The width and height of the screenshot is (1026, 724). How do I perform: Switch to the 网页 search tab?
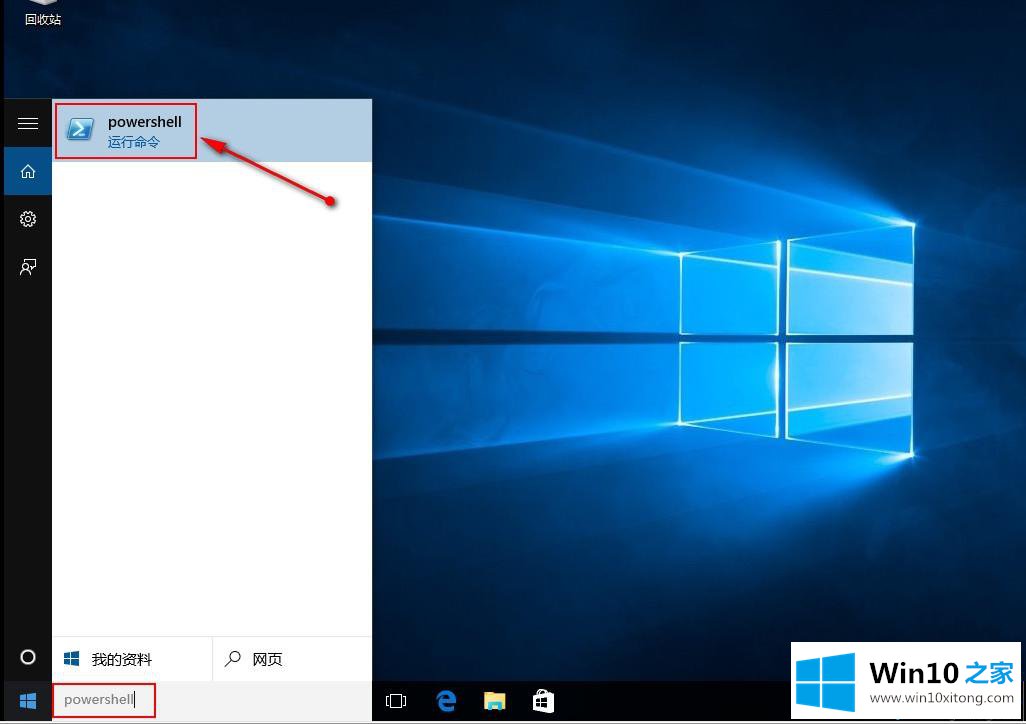pos(292,659)
